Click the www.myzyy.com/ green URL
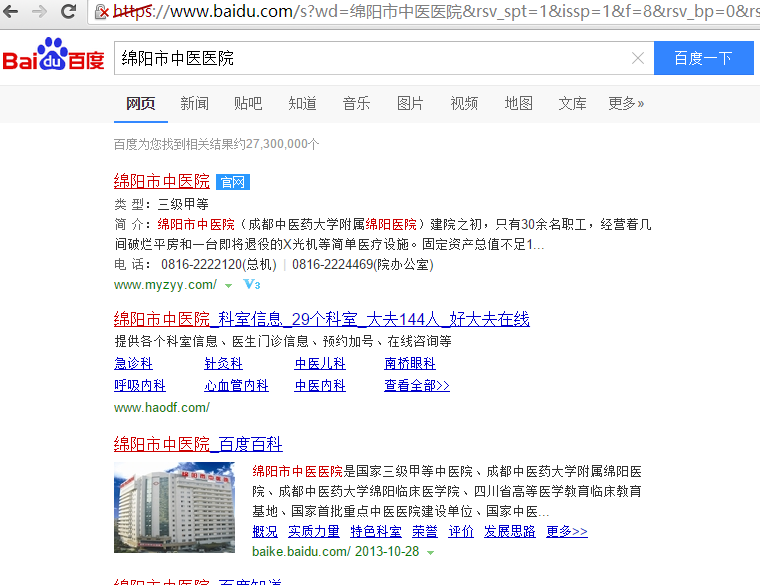This screenshot has width=760, height=585. (165, 285)
